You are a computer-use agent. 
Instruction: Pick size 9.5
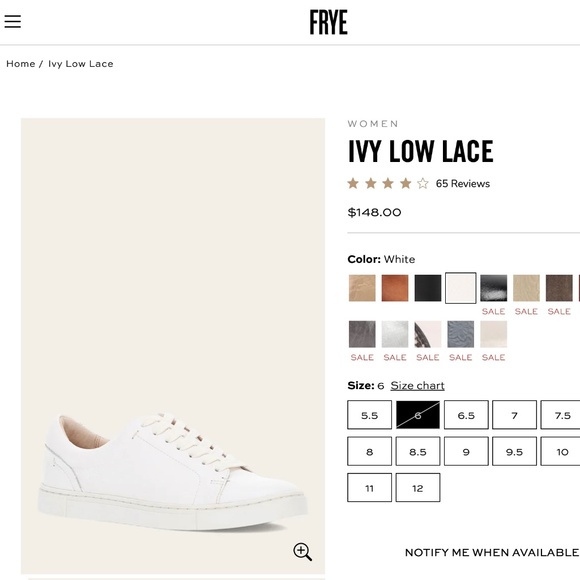(514, 451)
